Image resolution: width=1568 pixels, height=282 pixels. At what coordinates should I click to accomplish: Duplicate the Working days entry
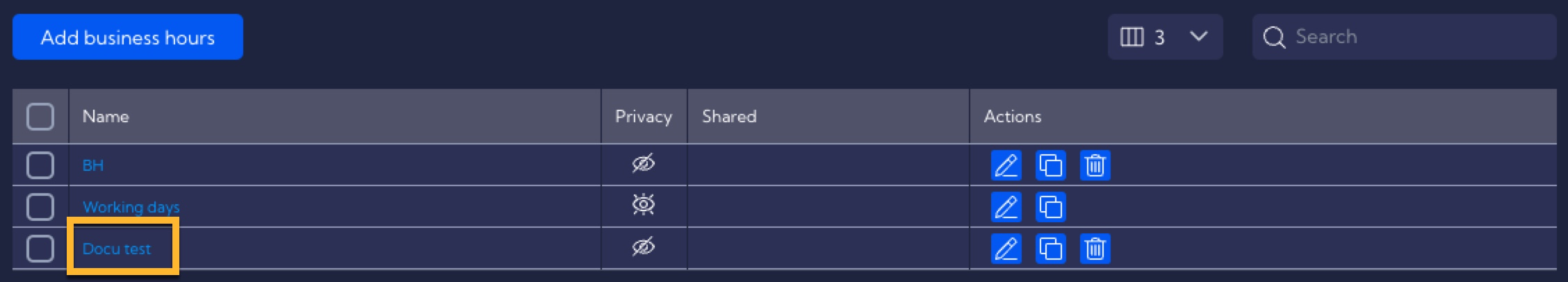pyautogui.click(x=1050, y=207)
